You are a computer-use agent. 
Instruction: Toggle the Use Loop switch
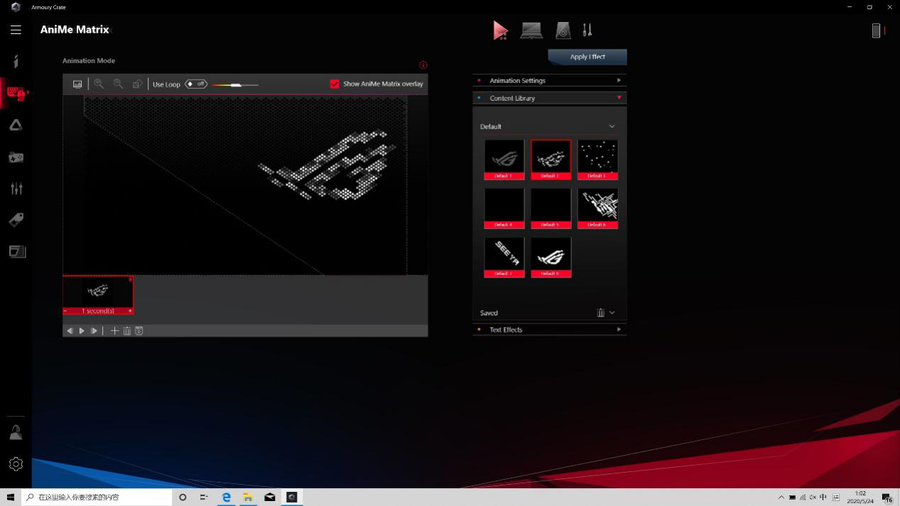point(196,84)
